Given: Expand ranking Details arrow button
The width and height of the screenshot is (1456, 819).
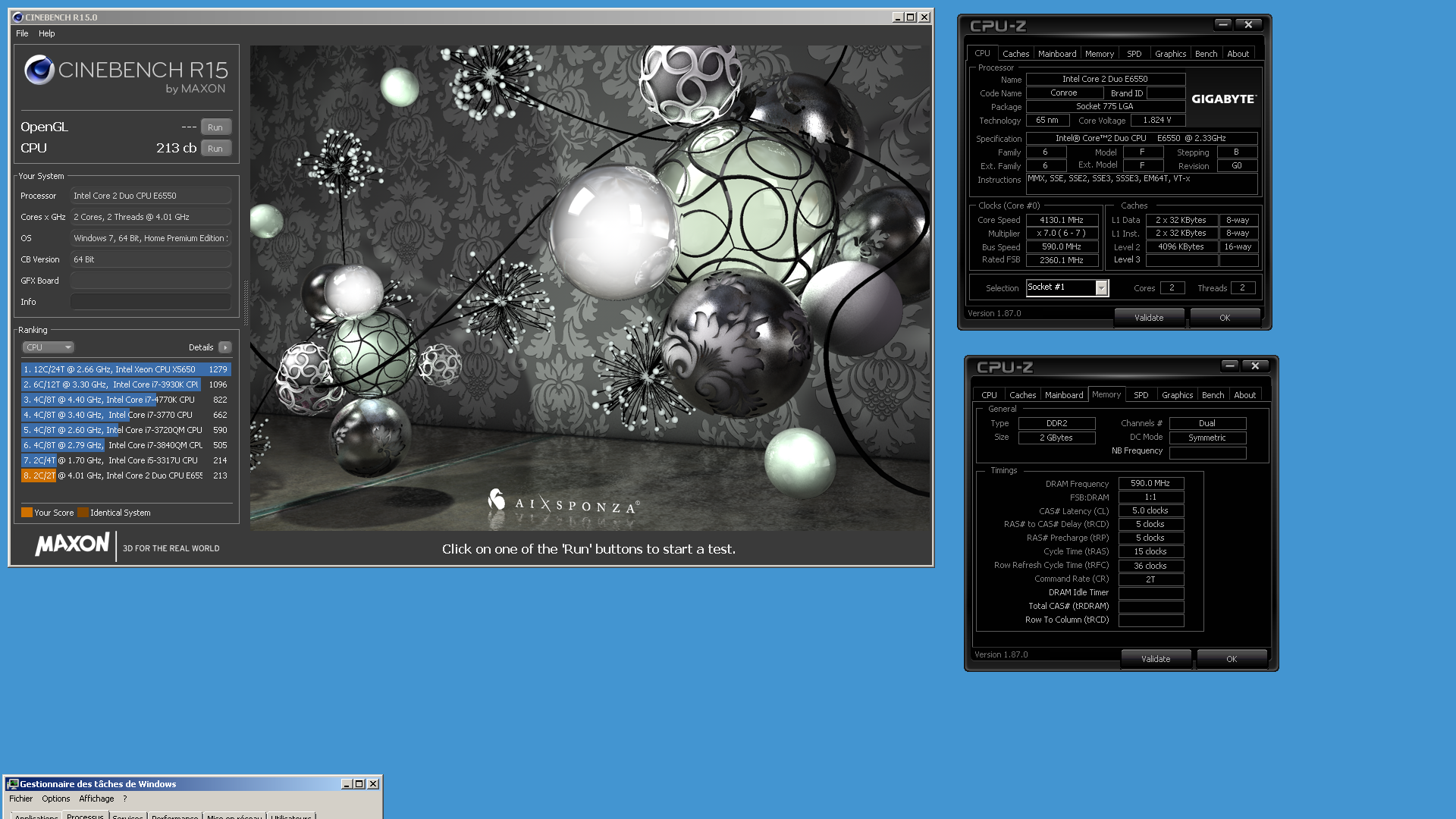Looking at the screenshot, I should click(x=225, y=347).
